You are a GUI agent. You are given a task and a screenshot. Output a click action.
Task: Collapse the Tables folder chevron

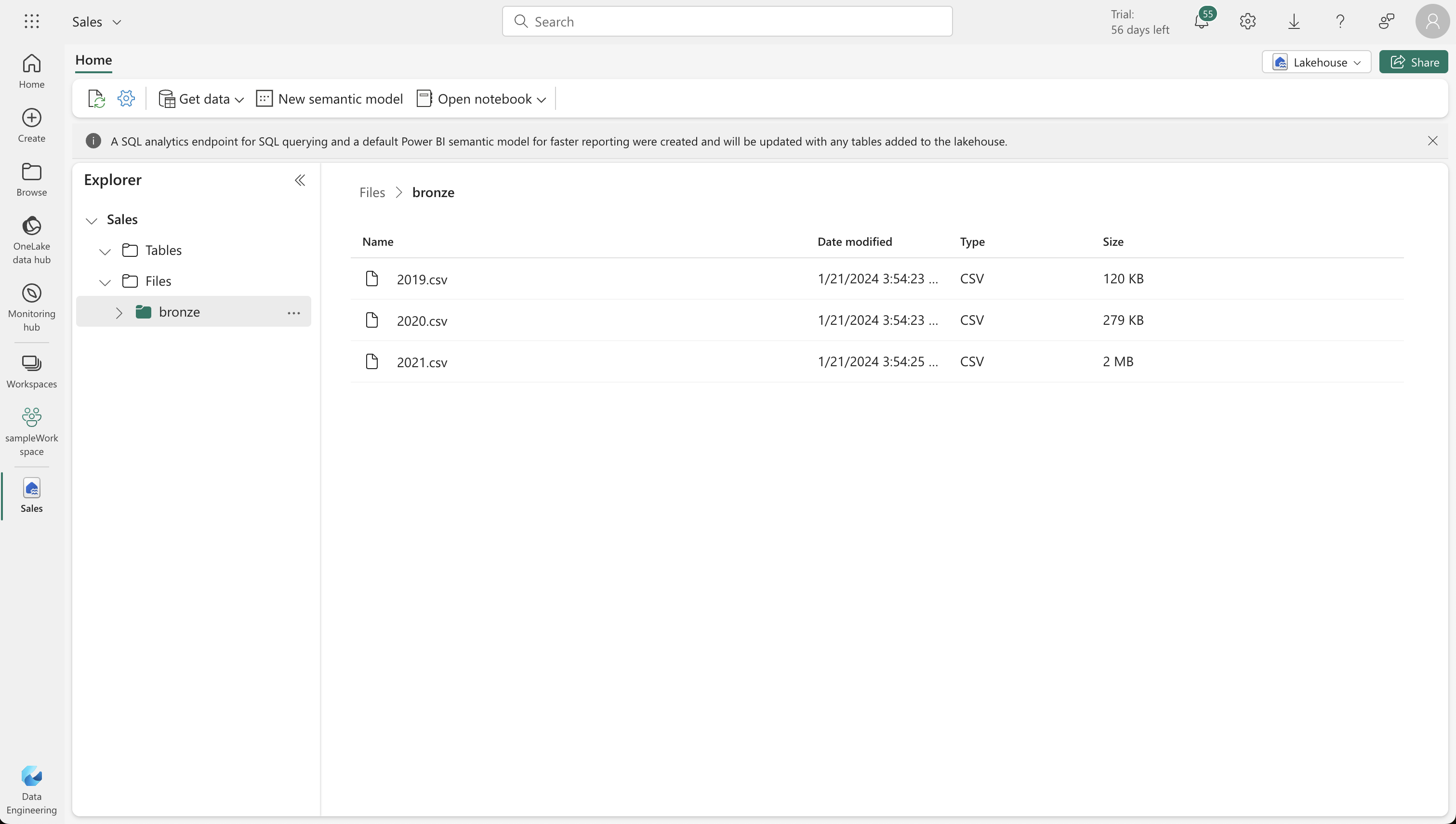[105, 251]
